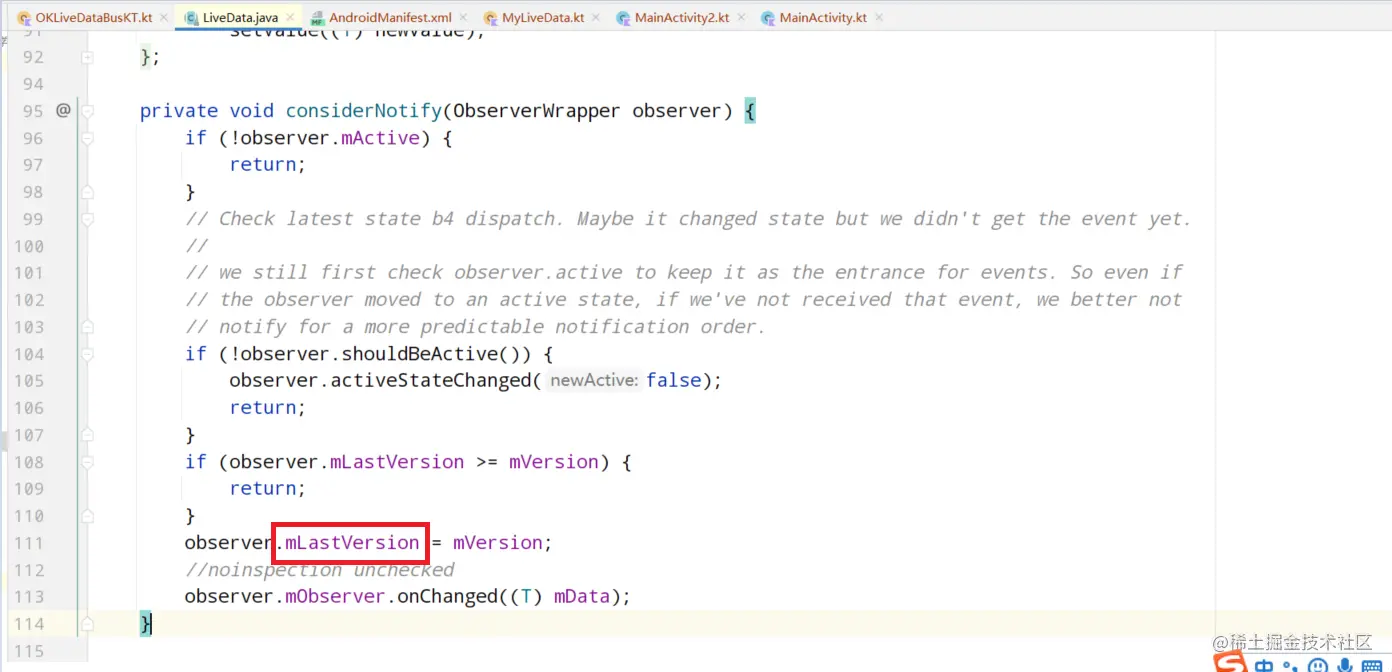1392x672 pixels.
Task: Click the fold end marker on line 103
Action: coord(88,327)
